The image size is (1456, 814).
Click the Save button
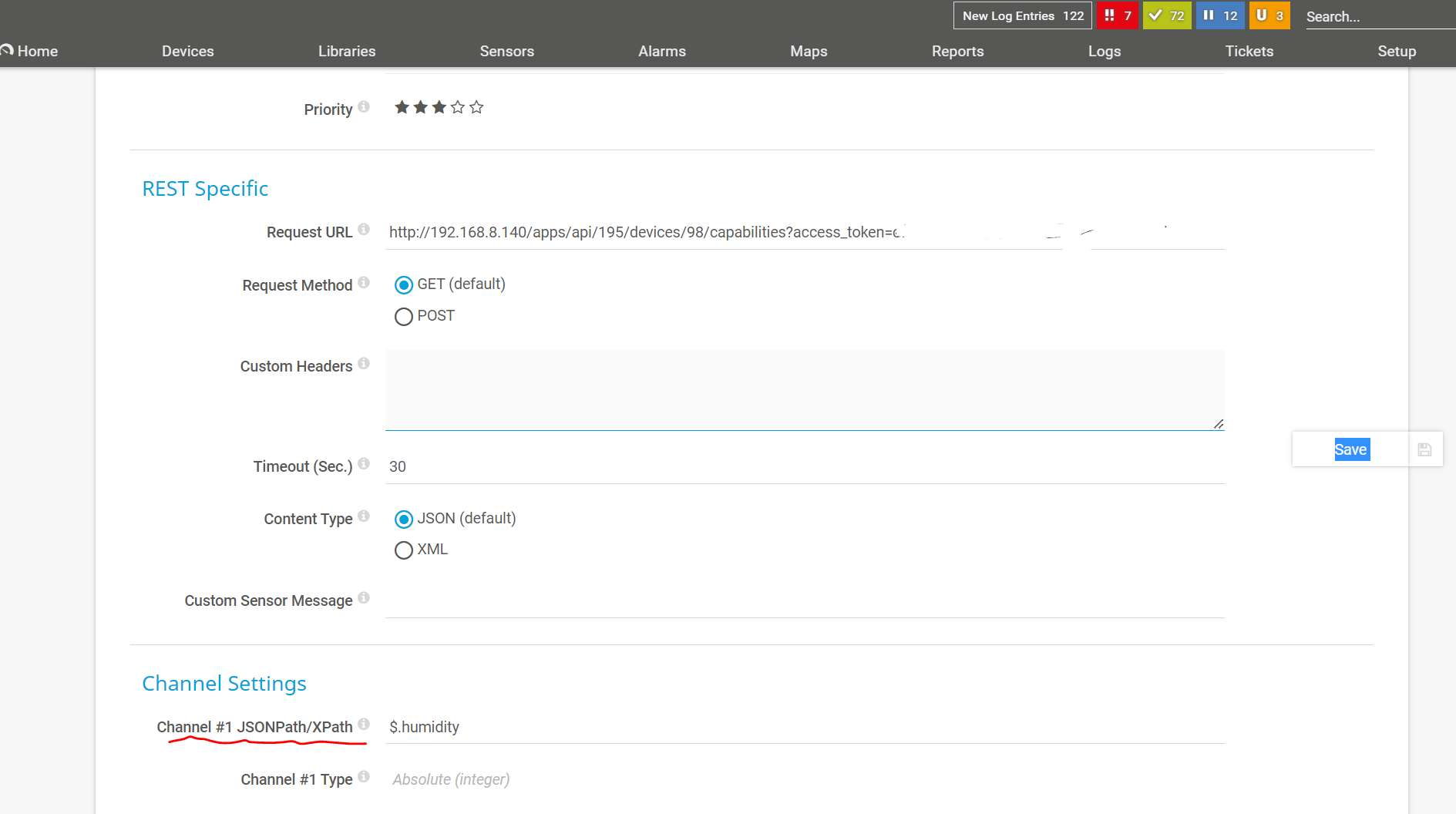click(x=1351, y=449)
